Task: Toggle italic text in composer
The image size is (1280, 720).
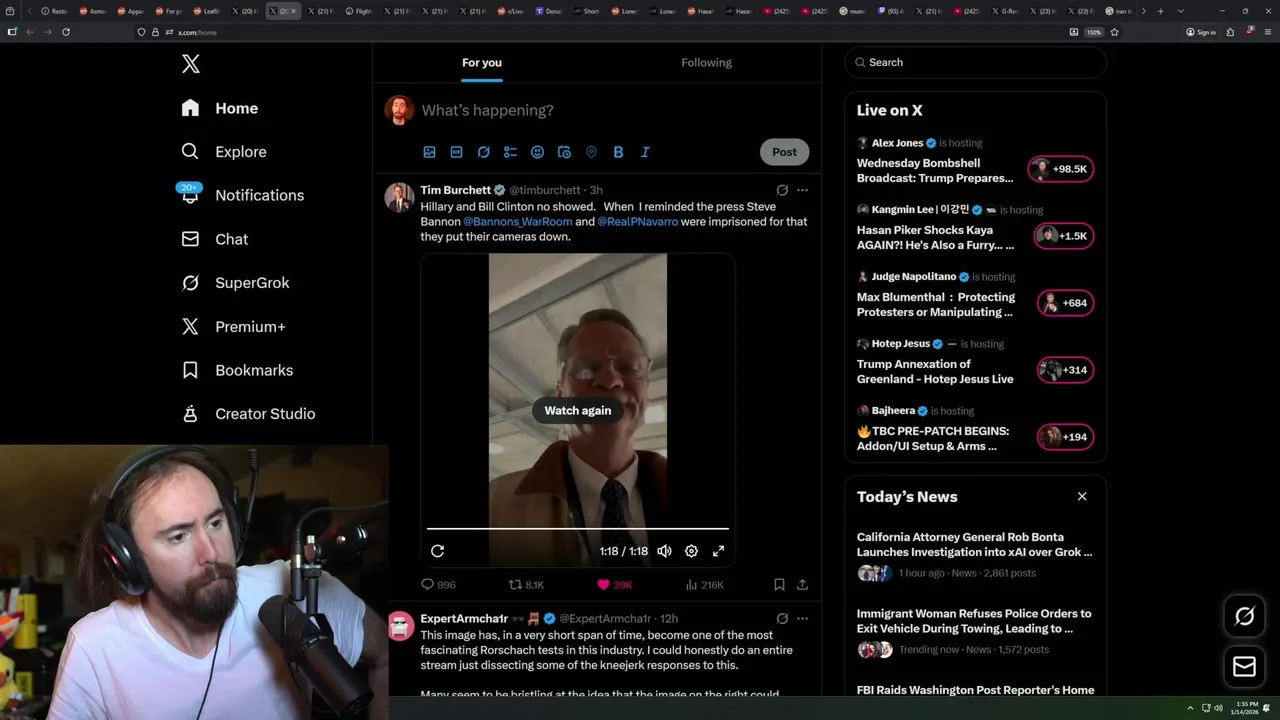Action: pyautogui.click(x=645, y=152)
